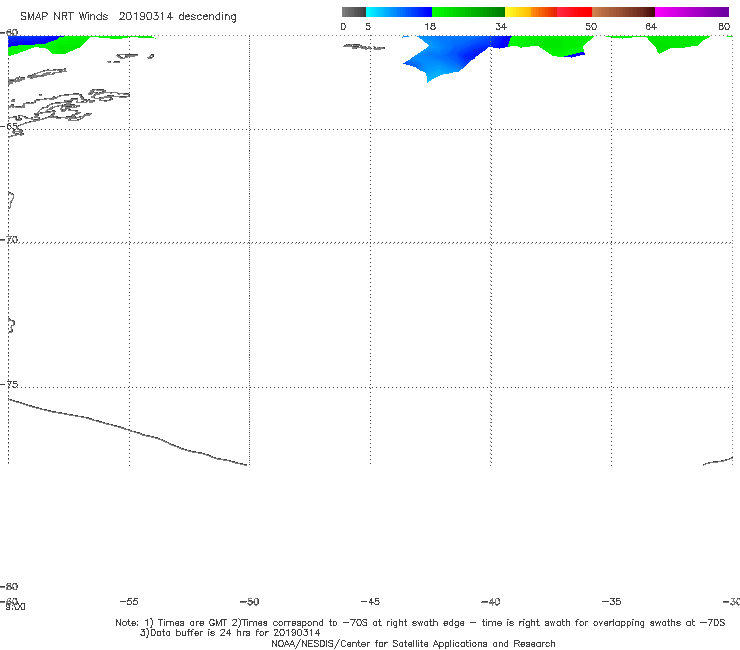Viewport: 740px width, 650px height.
Task: Click the "-55" longitude axis label
Action: click(x=129, y=602)
